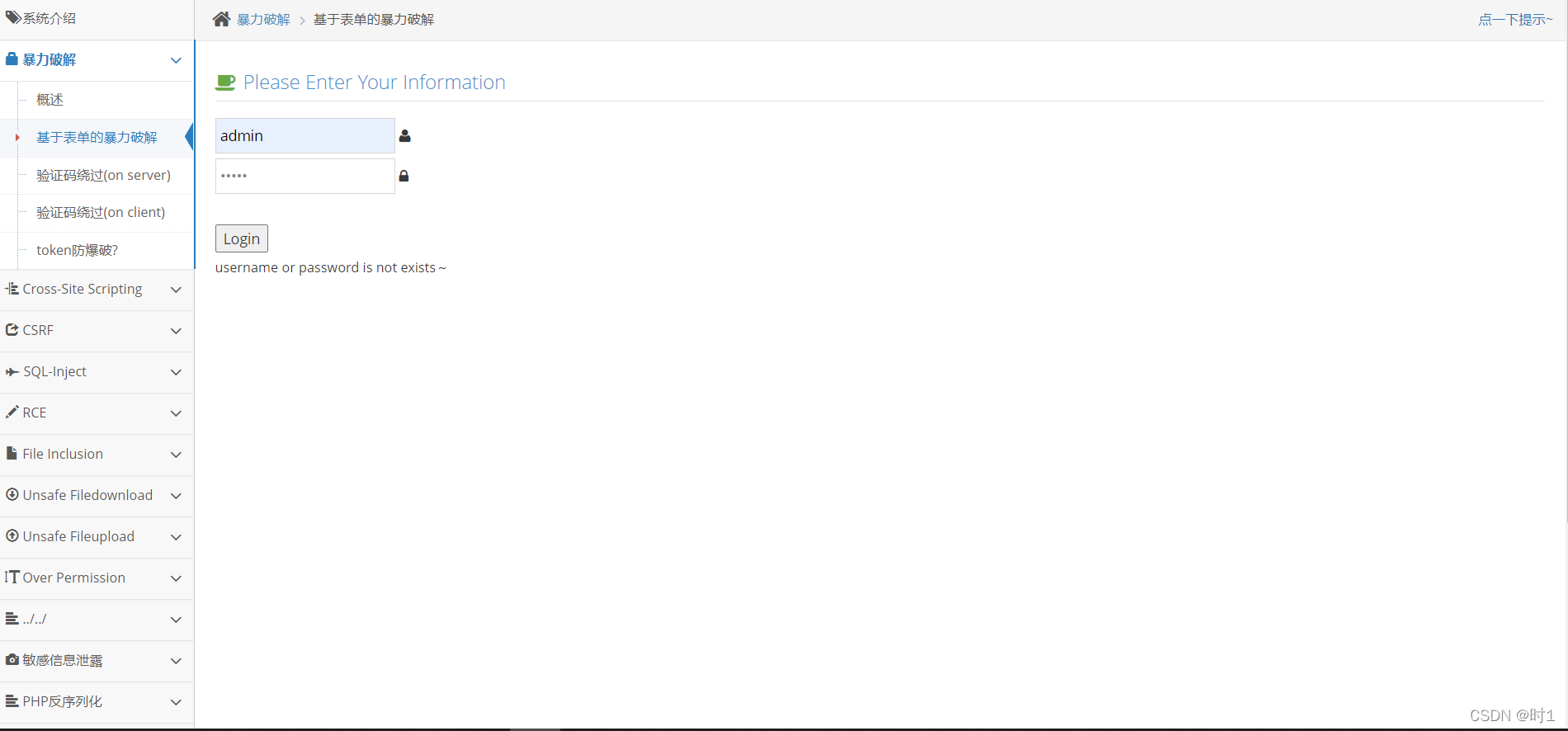Click the 'username or password is not exists' message

tap(331, 267)
